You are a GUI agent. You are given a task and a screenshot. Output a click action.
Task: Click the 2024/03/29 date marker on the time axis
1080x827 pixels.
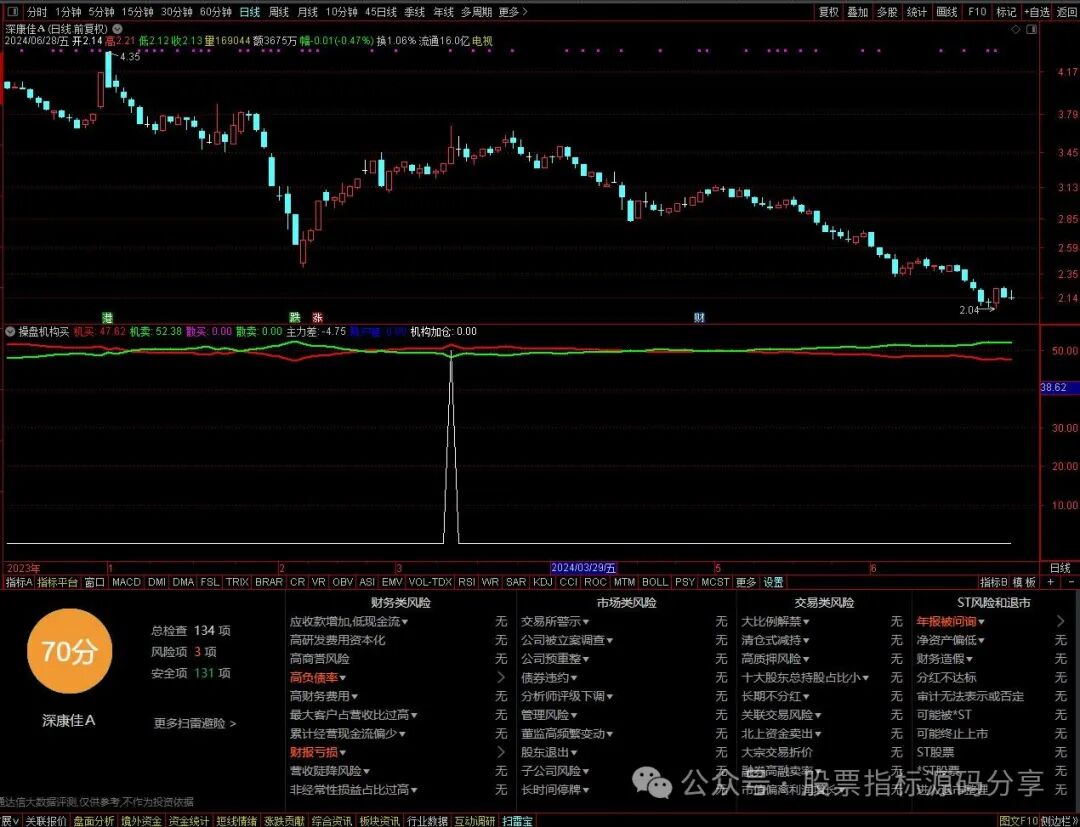point(583,568)
